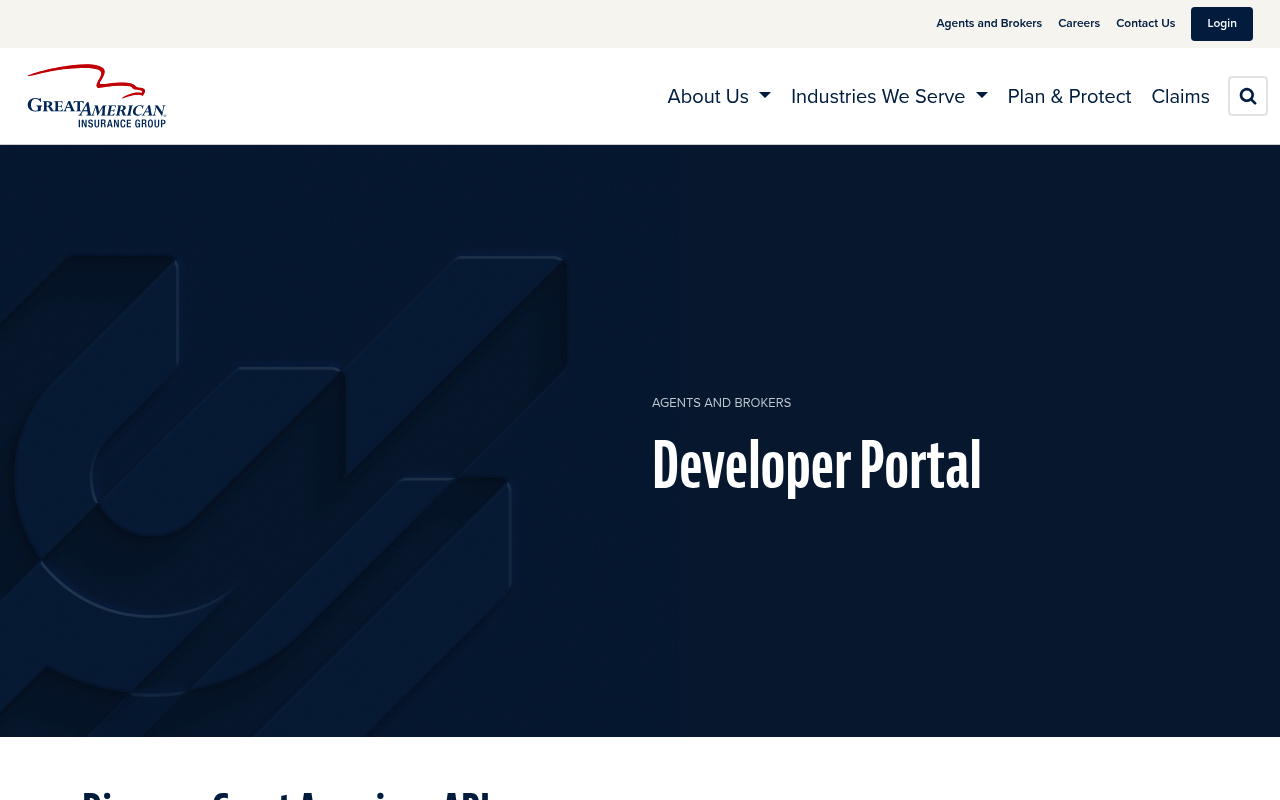
Task: Open the Contact Us link
Action: pyautogui.click(x=1145, y=23)
